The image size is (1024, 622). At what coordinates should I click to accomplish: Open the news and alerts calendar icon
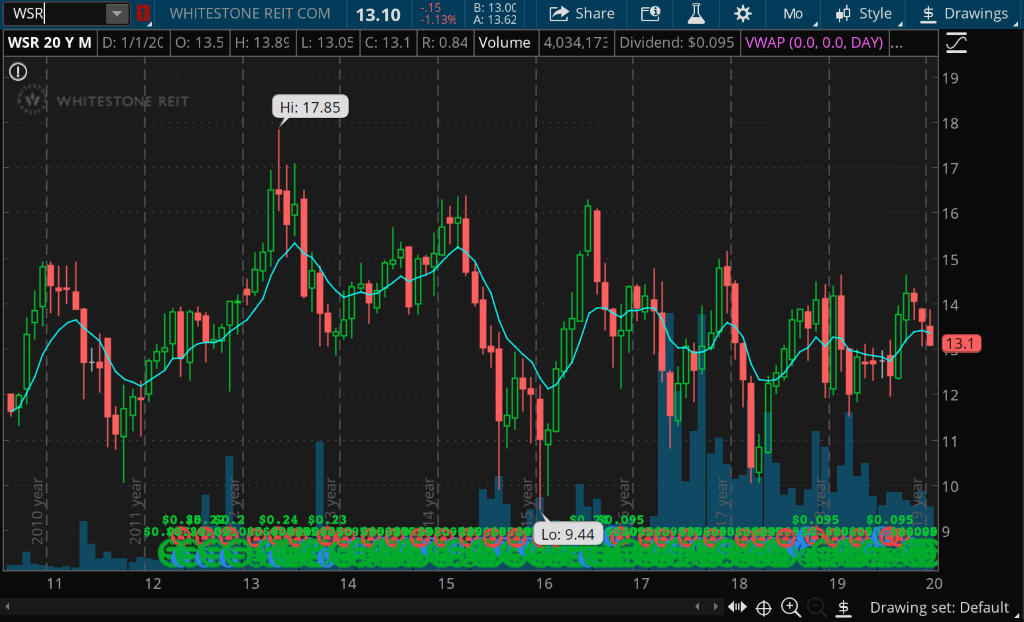click(650, 14)
